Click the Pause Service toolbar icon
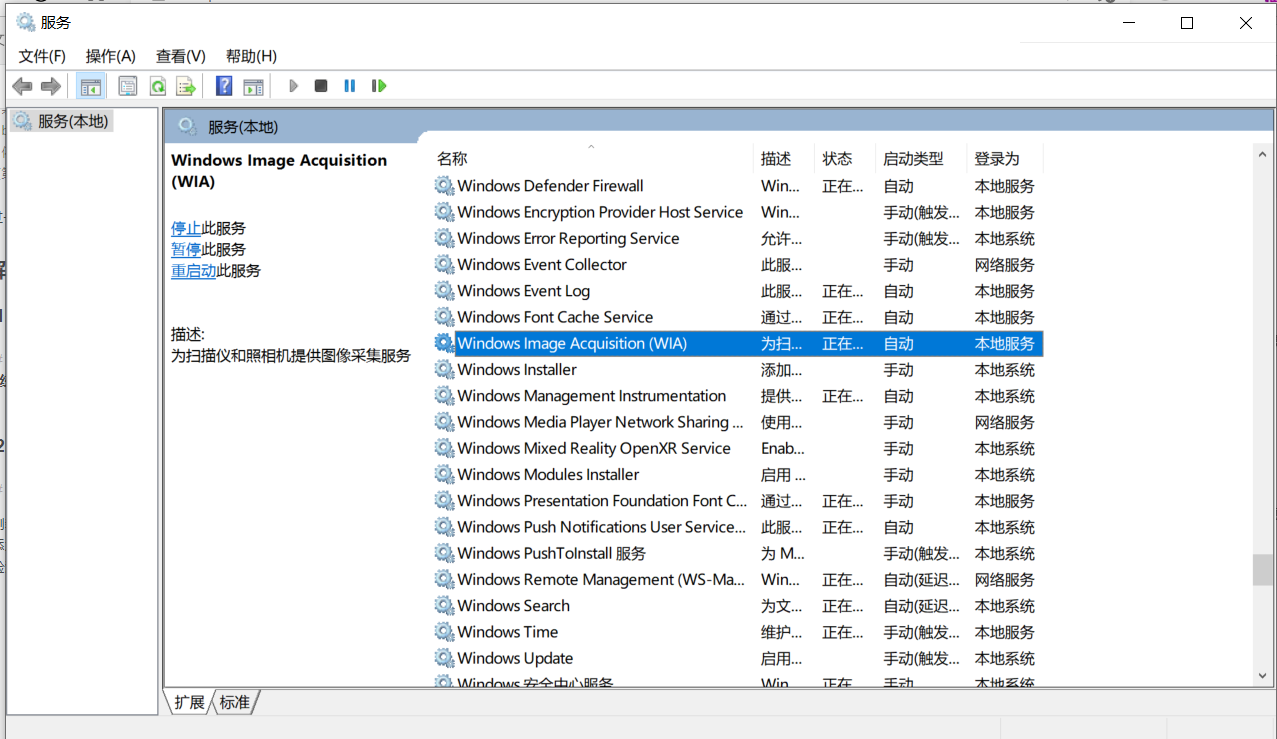Screen dimensions: 1277x739 point(349,86)
